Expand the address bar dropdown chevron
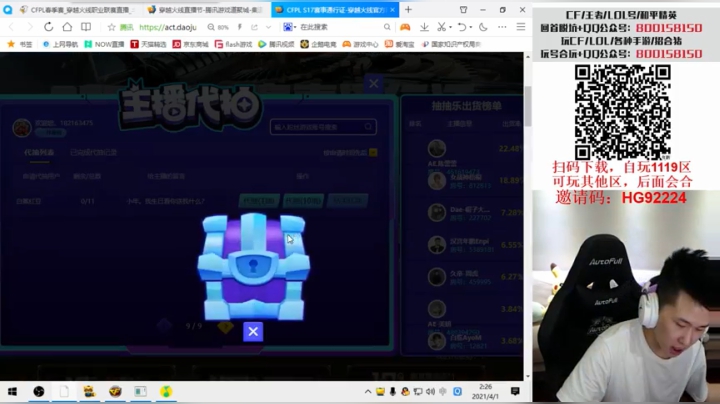The height and width of the screenshot is (404, 720). [x=269, y=28]
